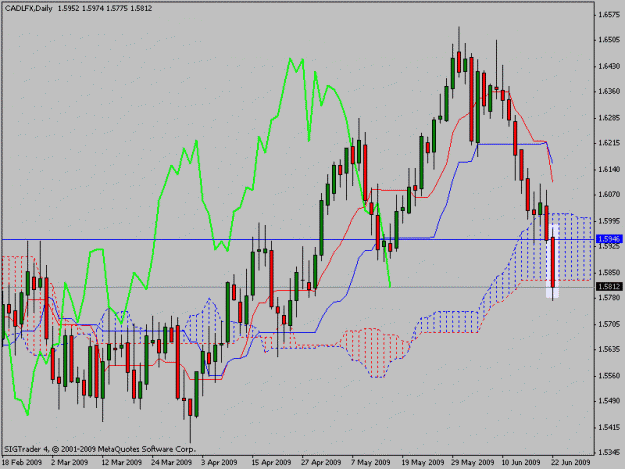625x469 pixels.
Task: Click the 18 Feb 2009 date label
Action: tap(22, 462)
